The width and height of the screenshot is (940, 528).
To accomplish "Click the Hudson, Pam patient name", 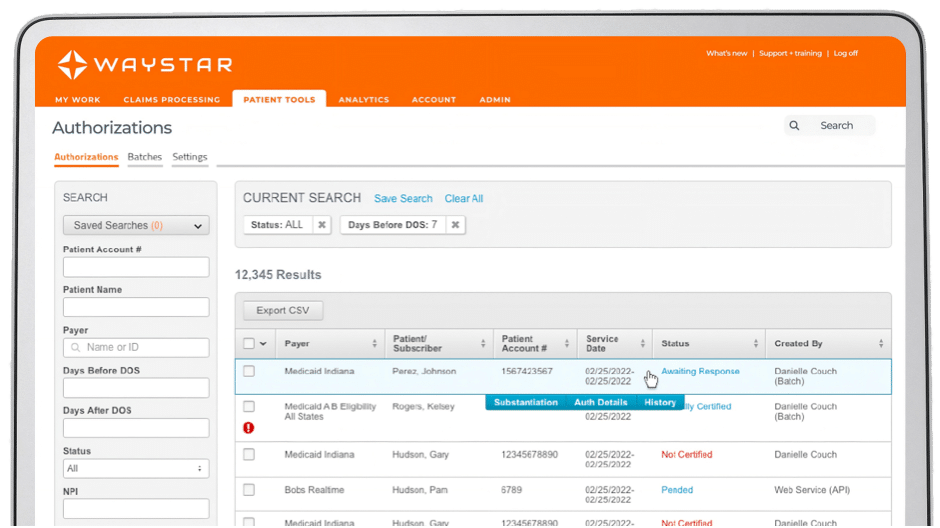I will click(x=420, y=490).
